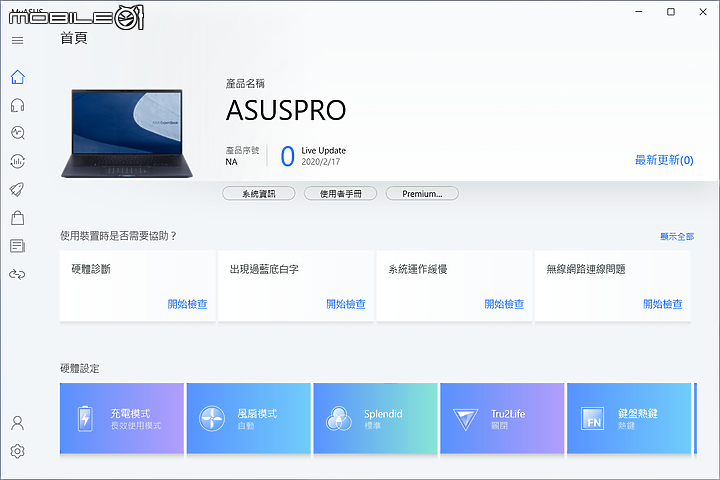Open the news page sidebar icon
The width and height of the screenshot is (720, 480).
pyautogui.click(x=17, y=246)
